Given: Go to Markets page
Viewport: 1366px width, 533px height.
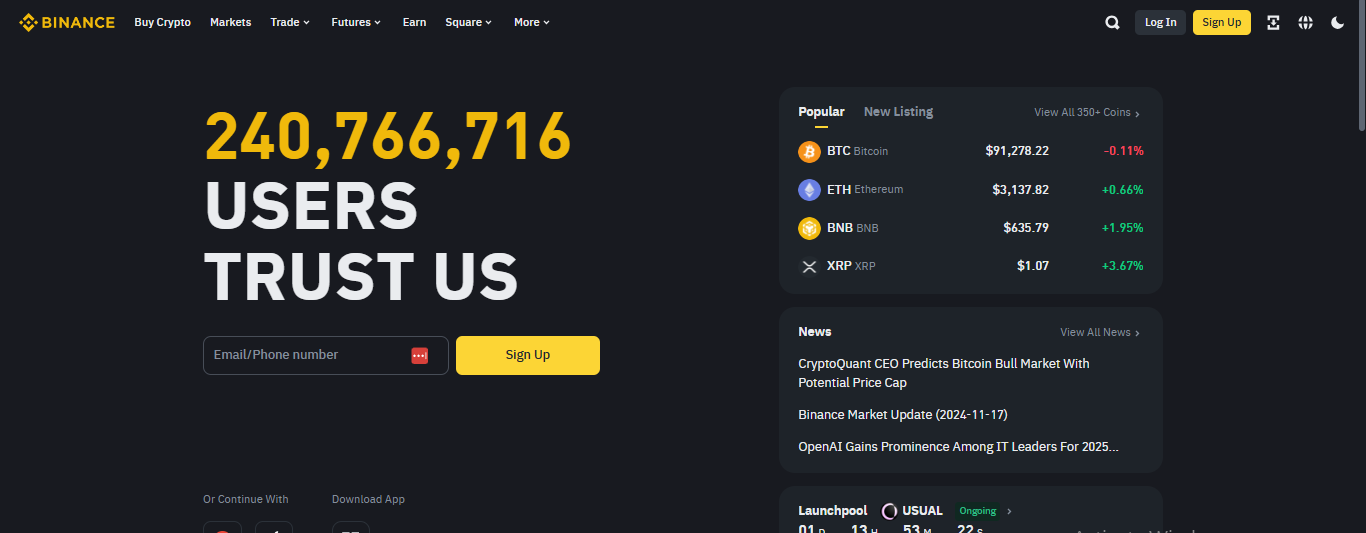Looking at the screenshot, I should pos(231,22).
